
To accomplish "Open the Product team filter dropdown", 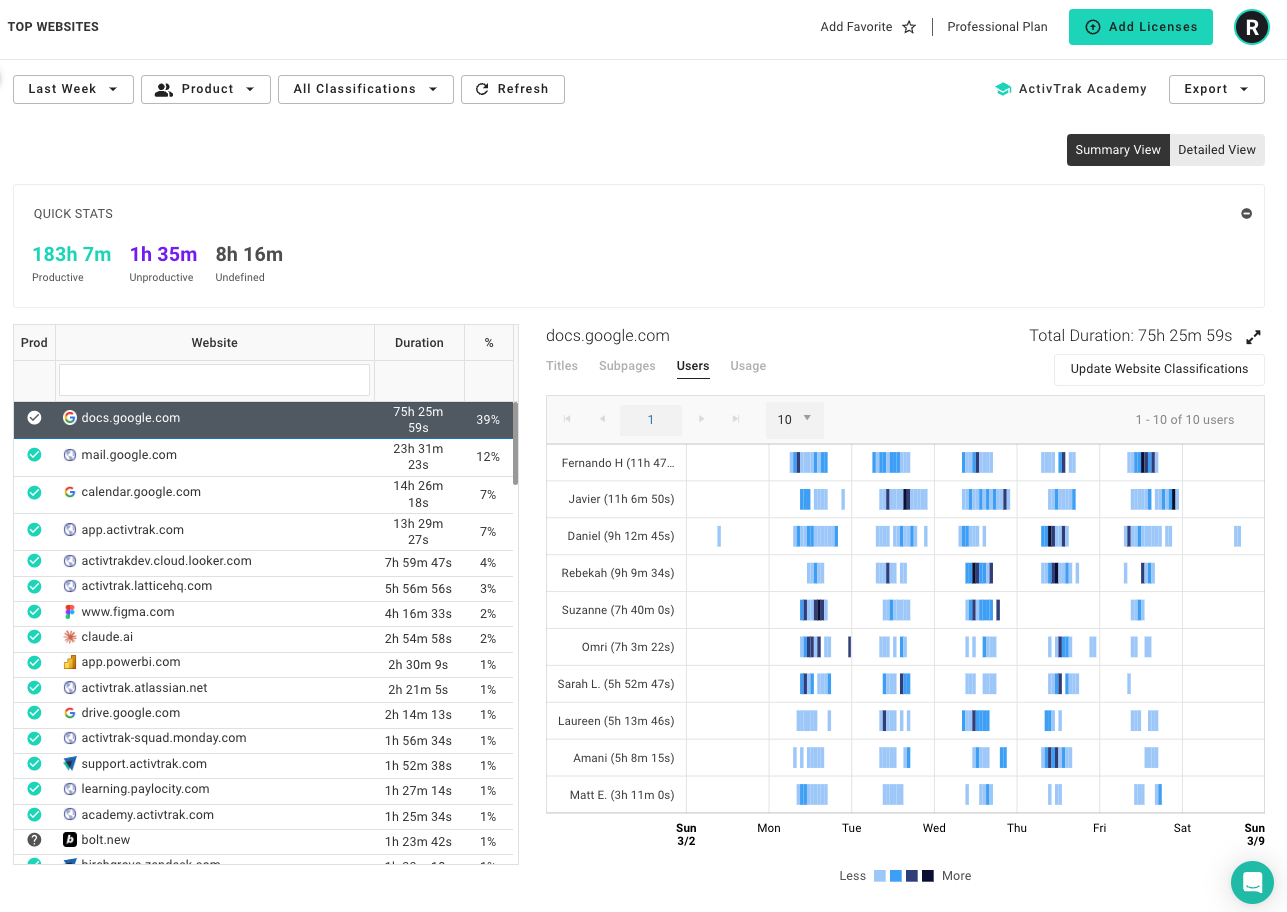I will click(205, 89).
